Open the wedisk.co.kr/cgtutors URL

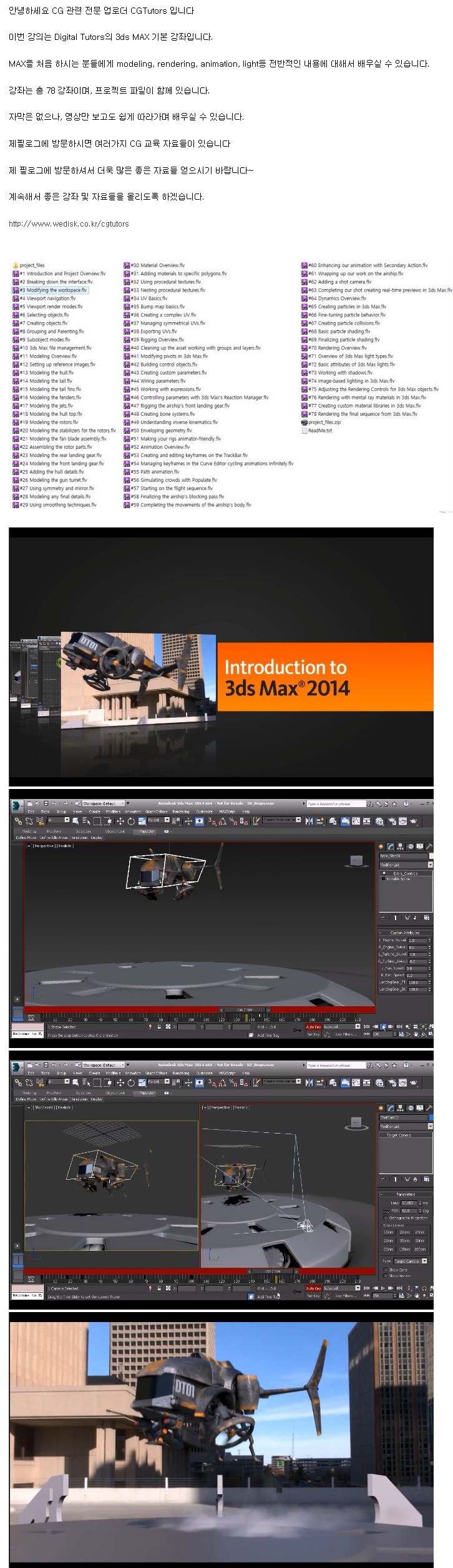(69, 223)
